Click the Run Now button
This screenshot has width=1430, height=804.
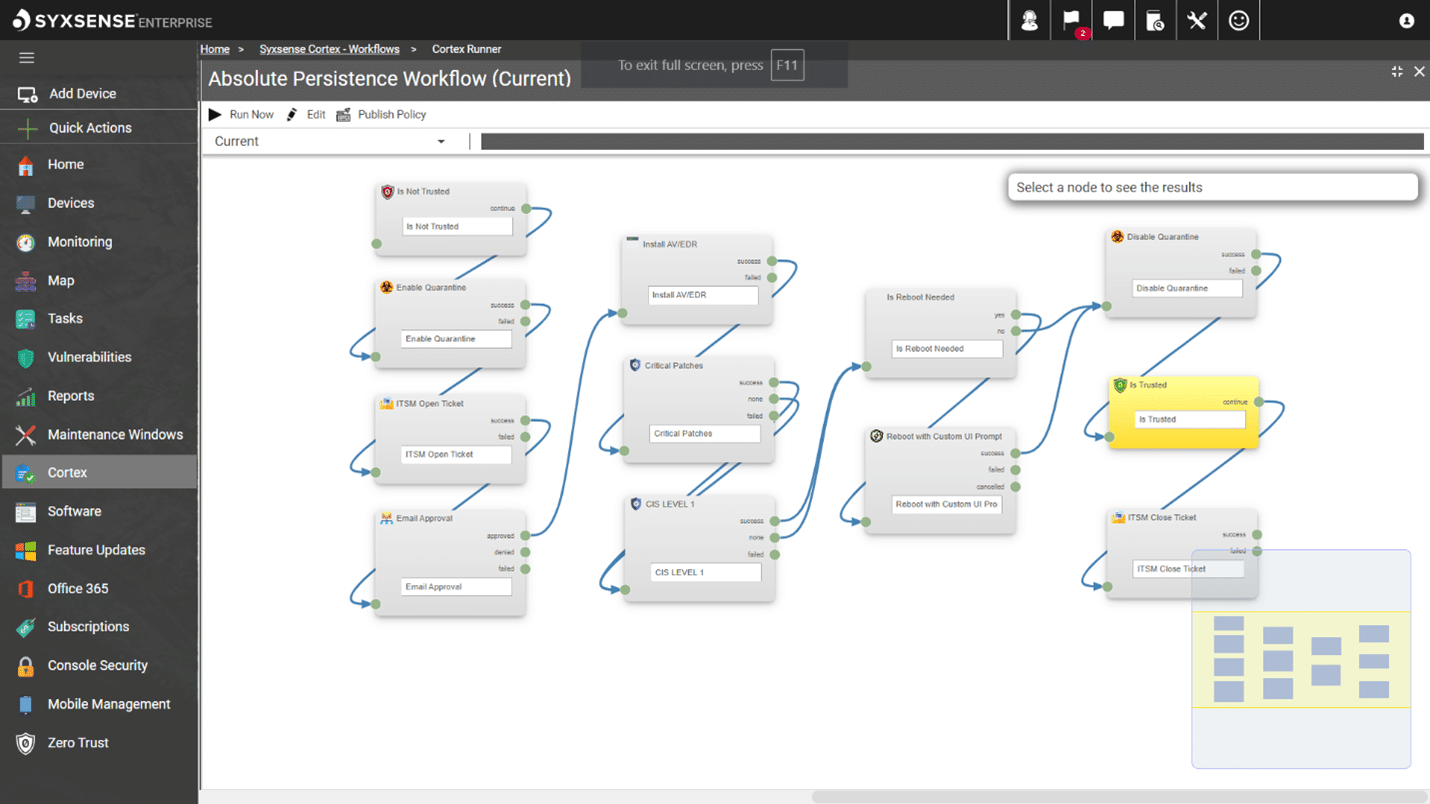241,115
